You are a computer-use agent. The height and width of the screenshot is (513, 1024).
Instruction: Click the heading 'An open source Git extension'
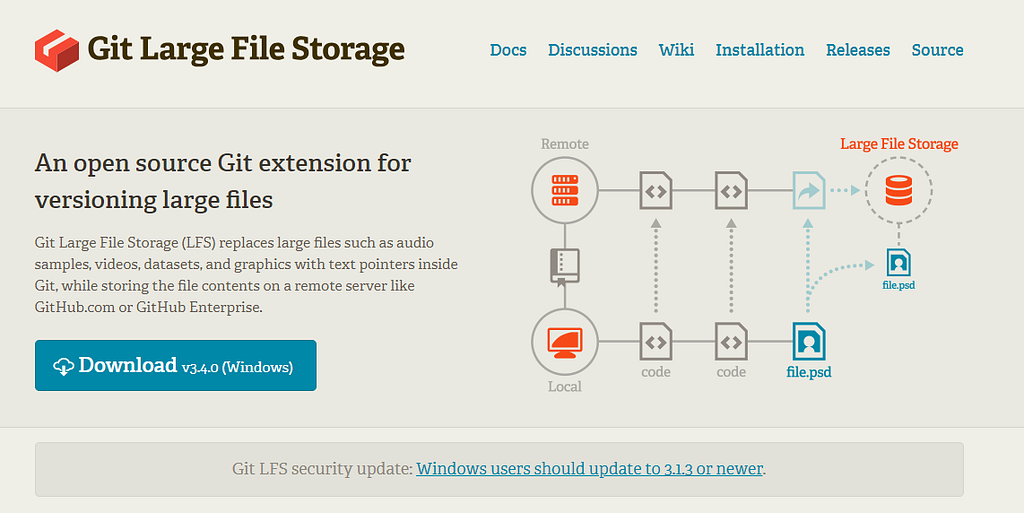tap(223, 181)
